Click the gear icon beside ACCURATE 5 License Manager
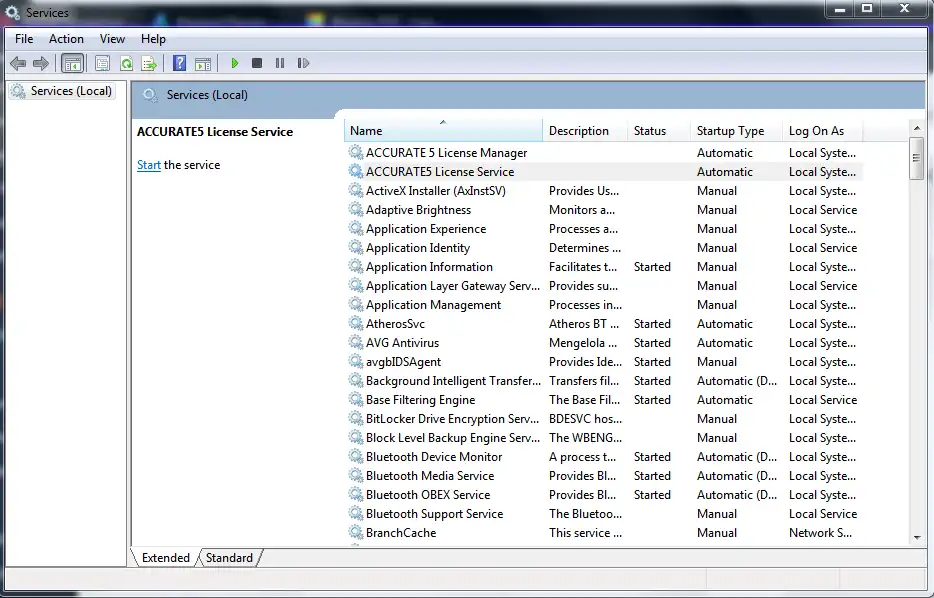The width and height of the screenshot is (934, 598). (356, 152)
